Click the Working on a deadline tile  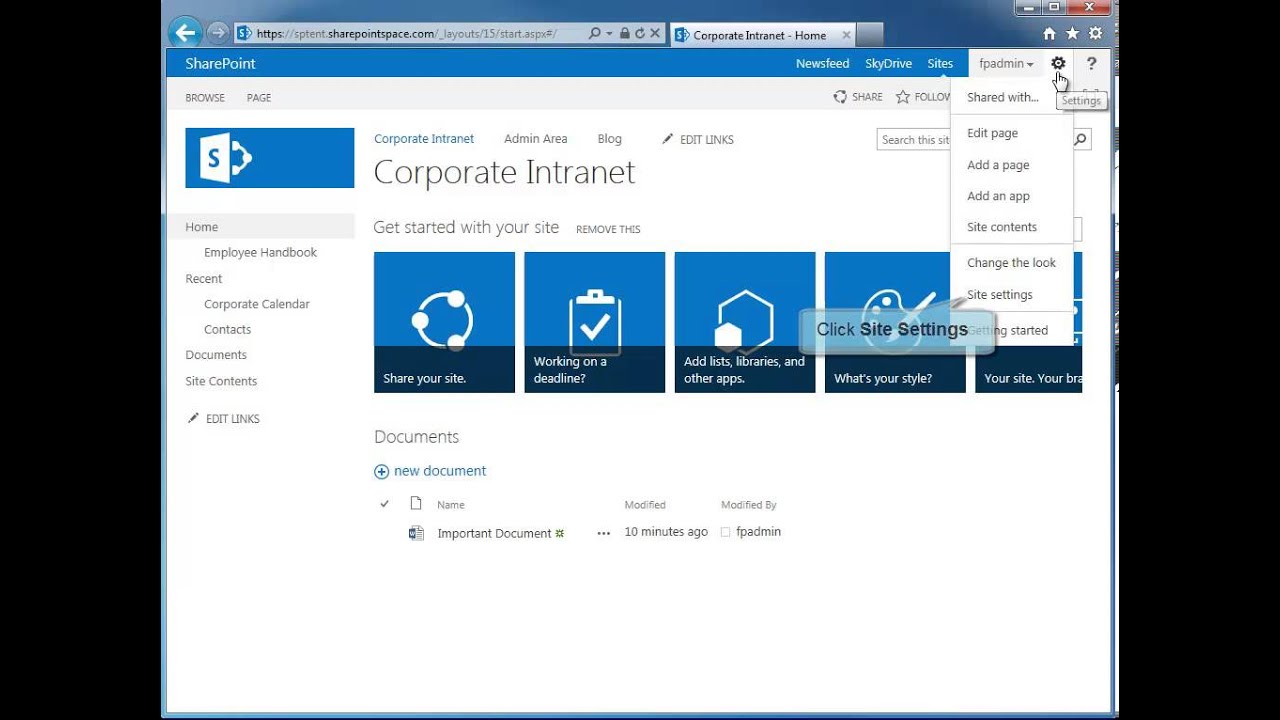point(594,322)
